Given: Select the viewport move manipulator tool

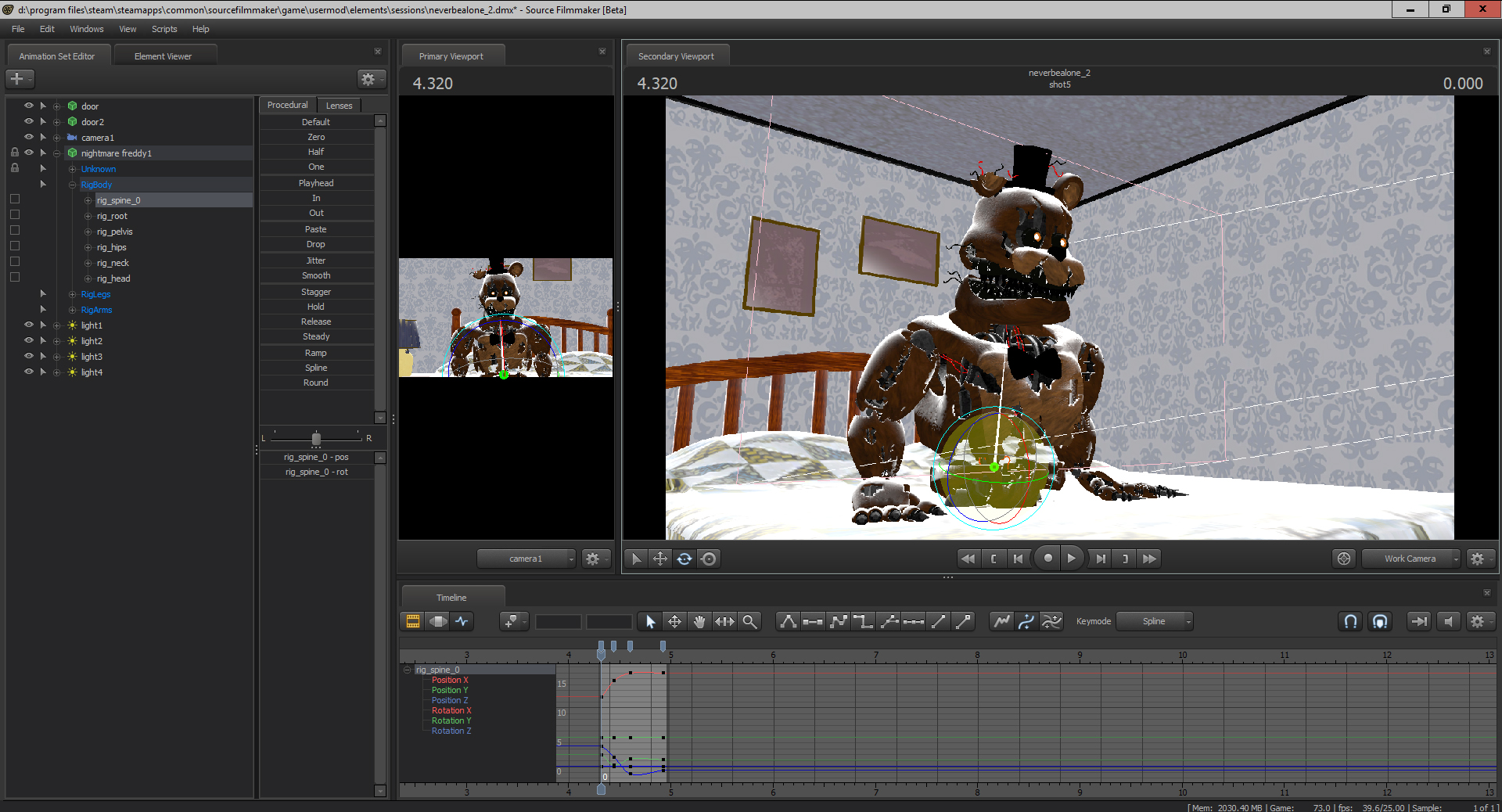Looking at the screenshot, I should 660,559.
